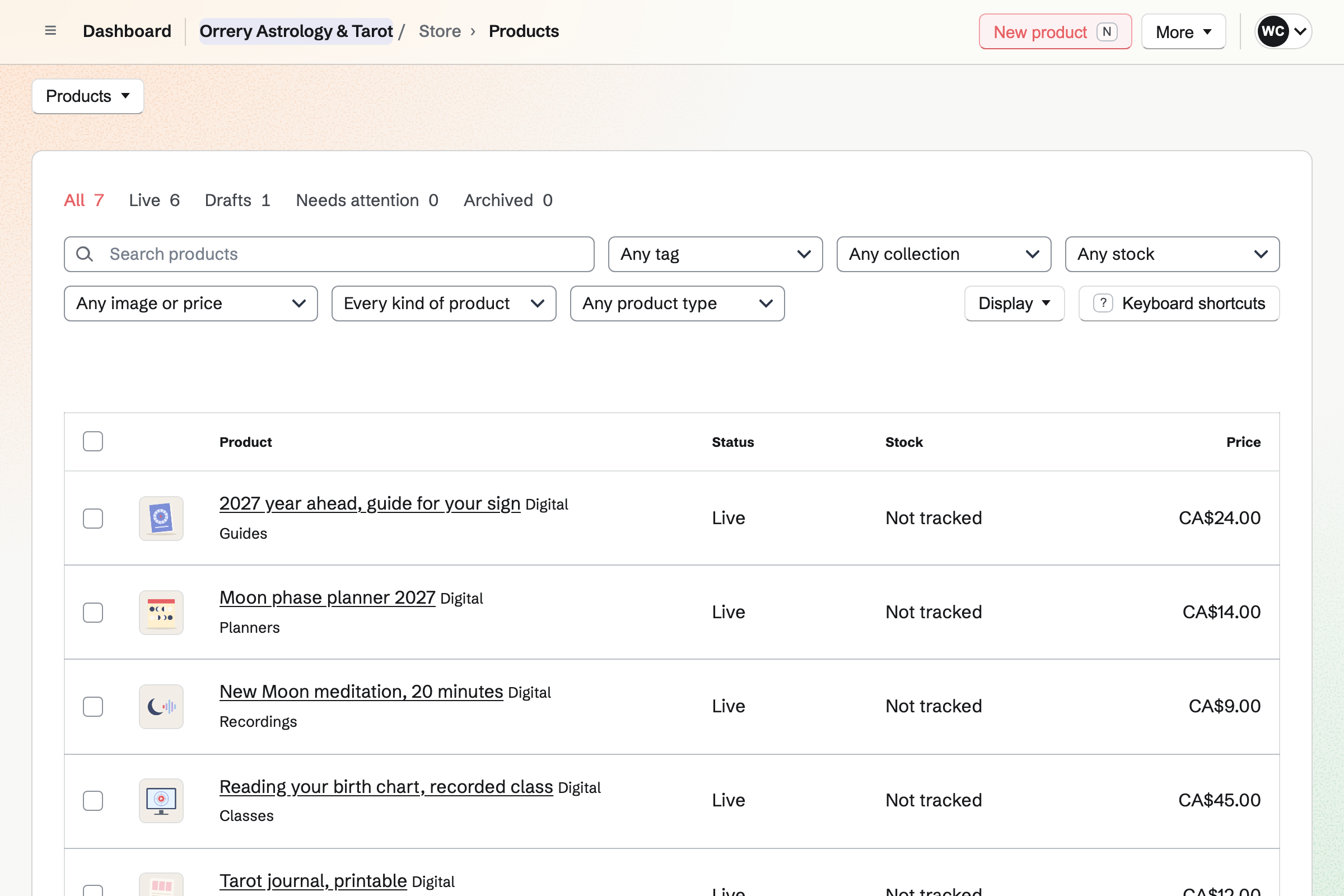Open Reading your birth chart, recorded class

coord(386,787)
